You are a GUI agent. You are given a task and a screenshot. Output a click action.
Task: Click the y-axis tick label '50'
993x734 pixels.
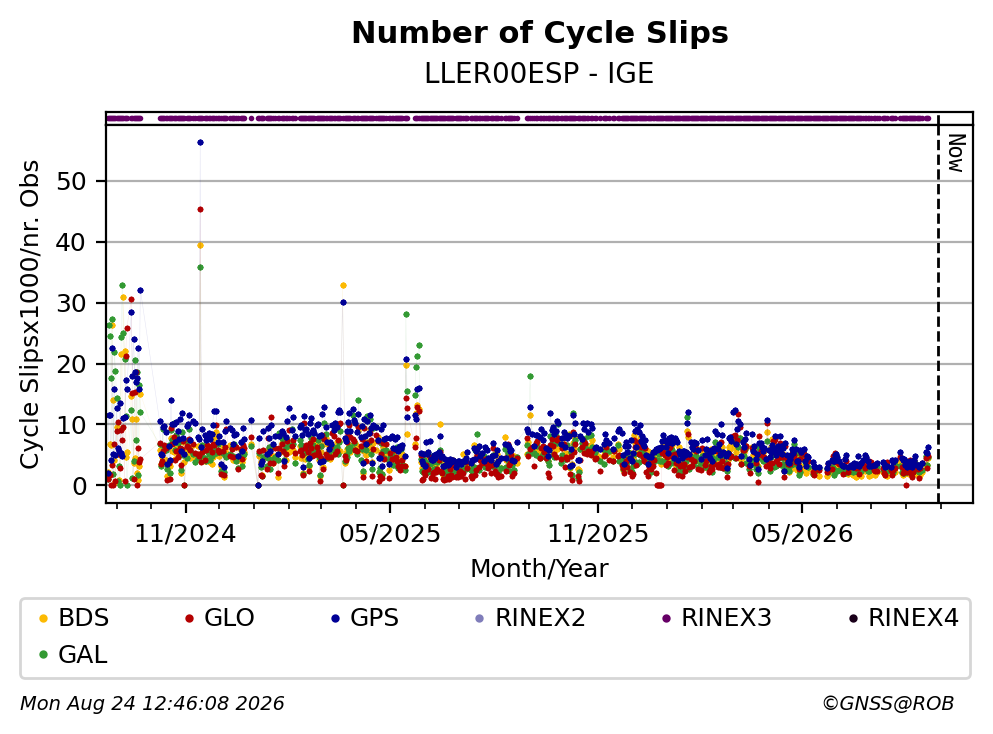click(x=71, y=182)
